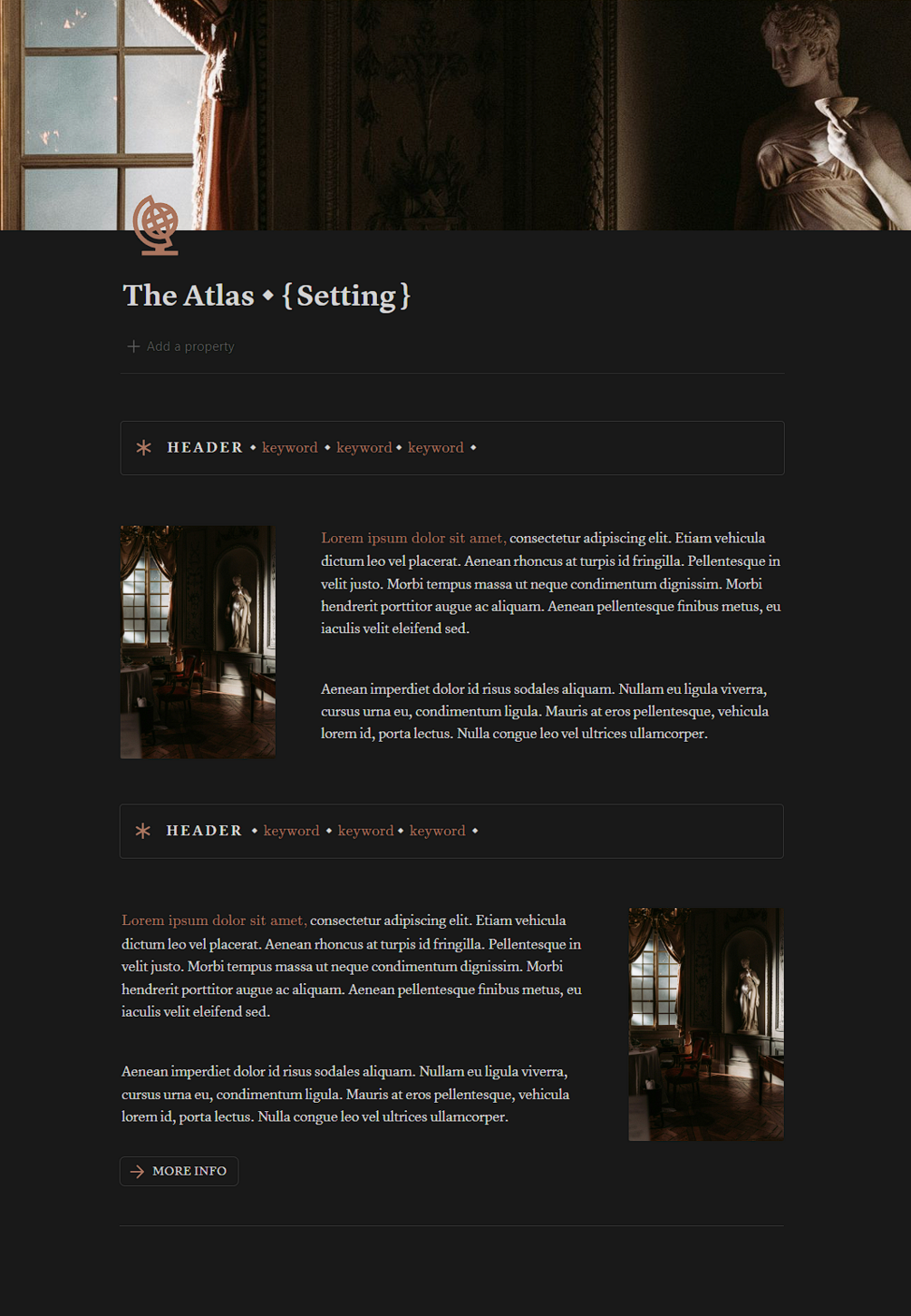The height and width of the screenshot is (1316, 911).
Task: Open the MORE INFO button
Action: coord(179,1171)
